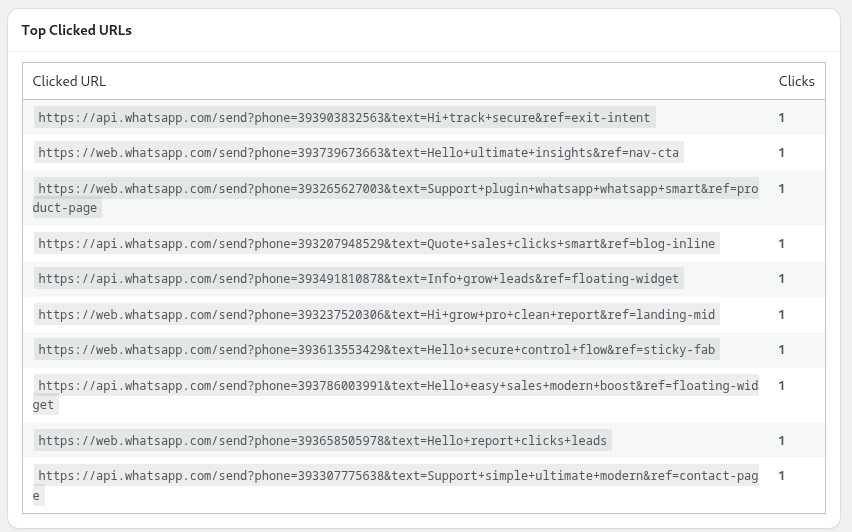Click the click count for blog-inline URL
This screenshot has width=852, height=532.
782,244
